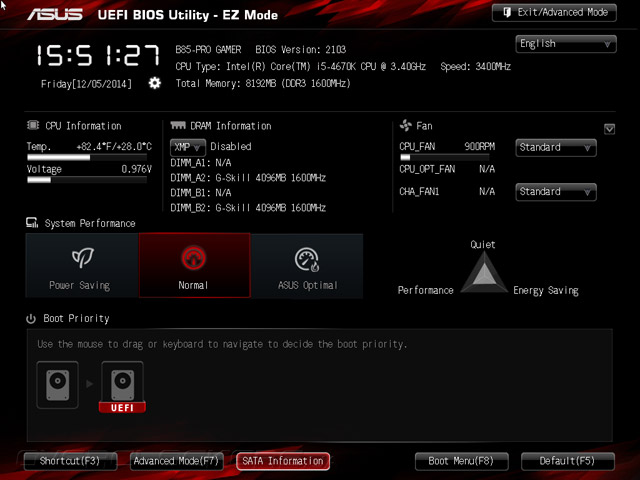Click the Performance label beside triangle
640x480 pixels.
click(426, 290)
